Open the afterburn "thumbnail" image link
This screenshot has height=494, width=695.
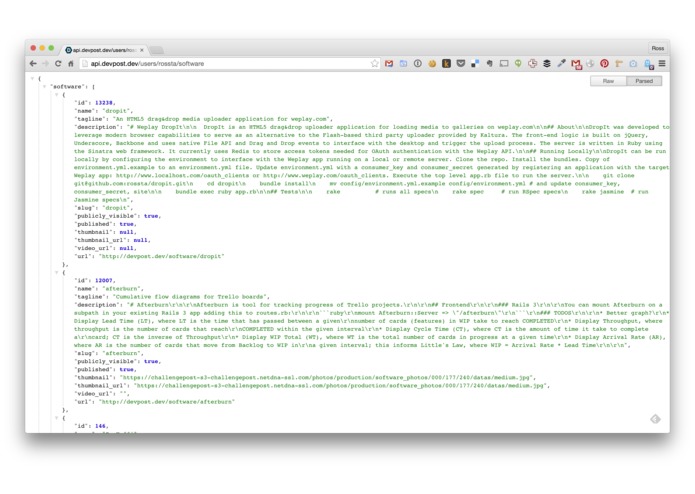328,377
